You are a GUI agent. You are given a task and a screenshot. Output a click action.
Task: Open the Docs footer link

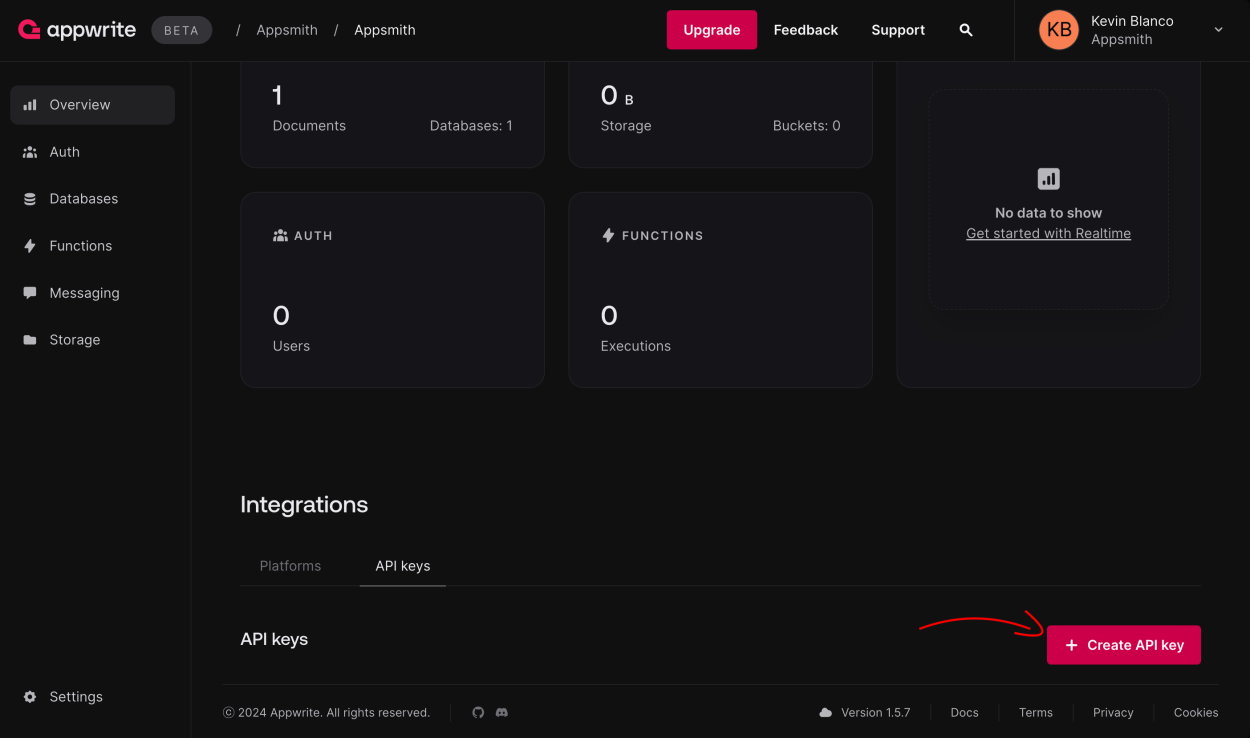(x=964, y=713)
